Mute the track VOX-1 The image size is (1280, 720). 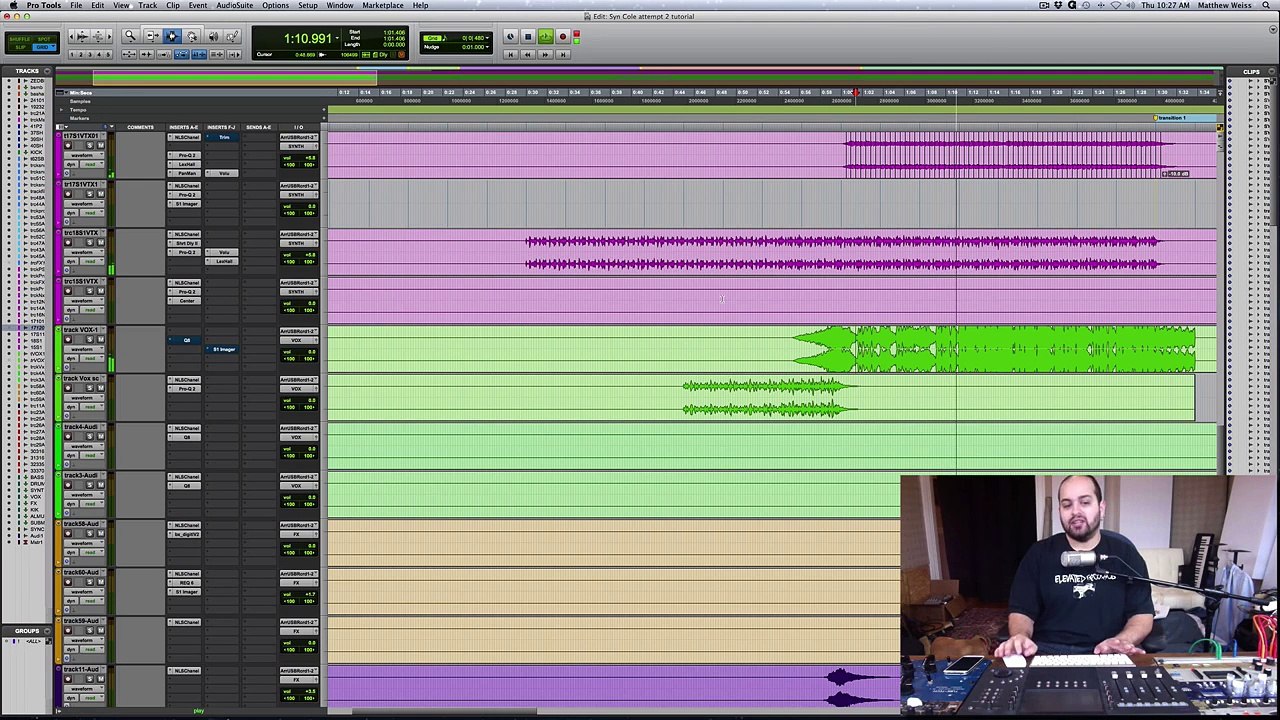pyautogui.click(x=101, y=341)
